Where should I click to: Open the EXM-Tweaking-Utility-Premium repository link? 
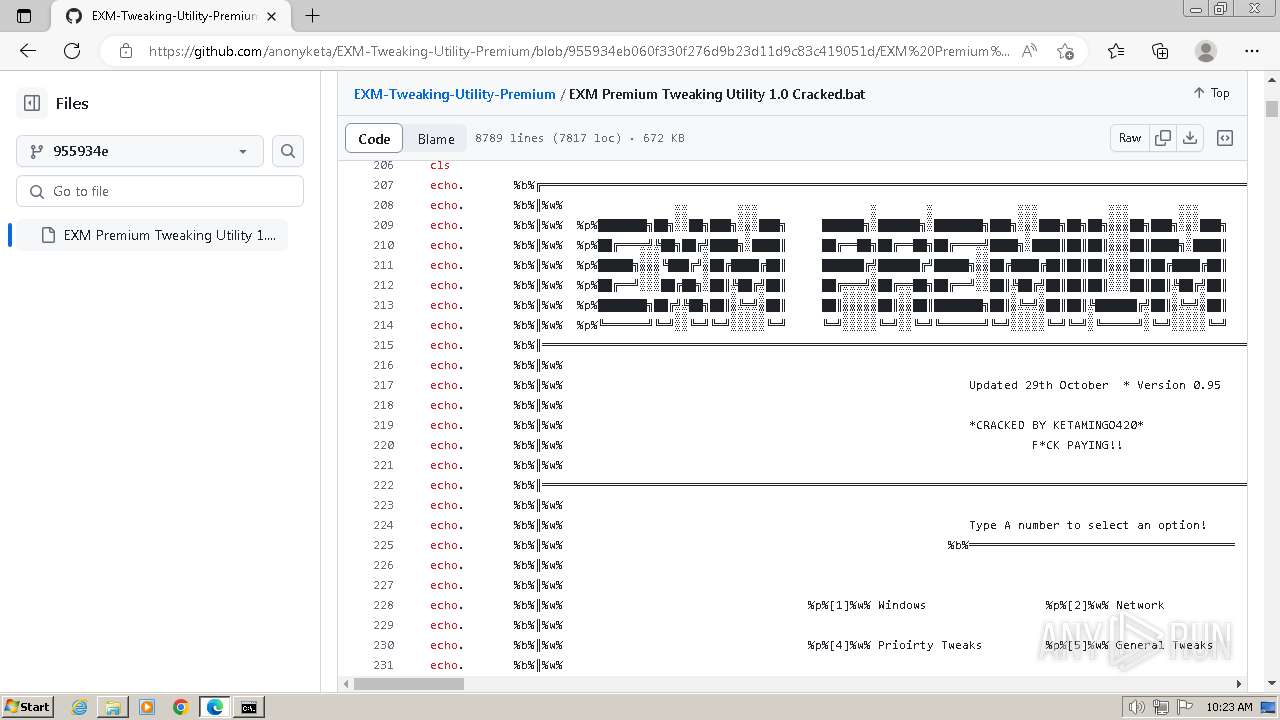(x=454, y=94)
